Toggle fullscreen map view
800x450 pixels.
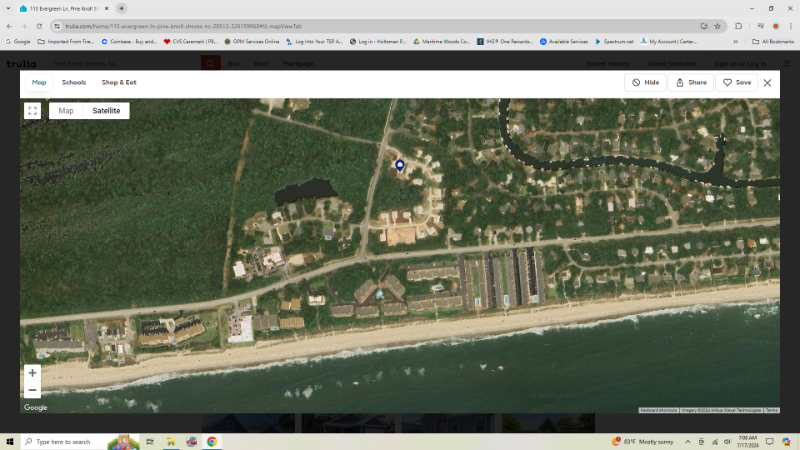(x=32, y=111)
